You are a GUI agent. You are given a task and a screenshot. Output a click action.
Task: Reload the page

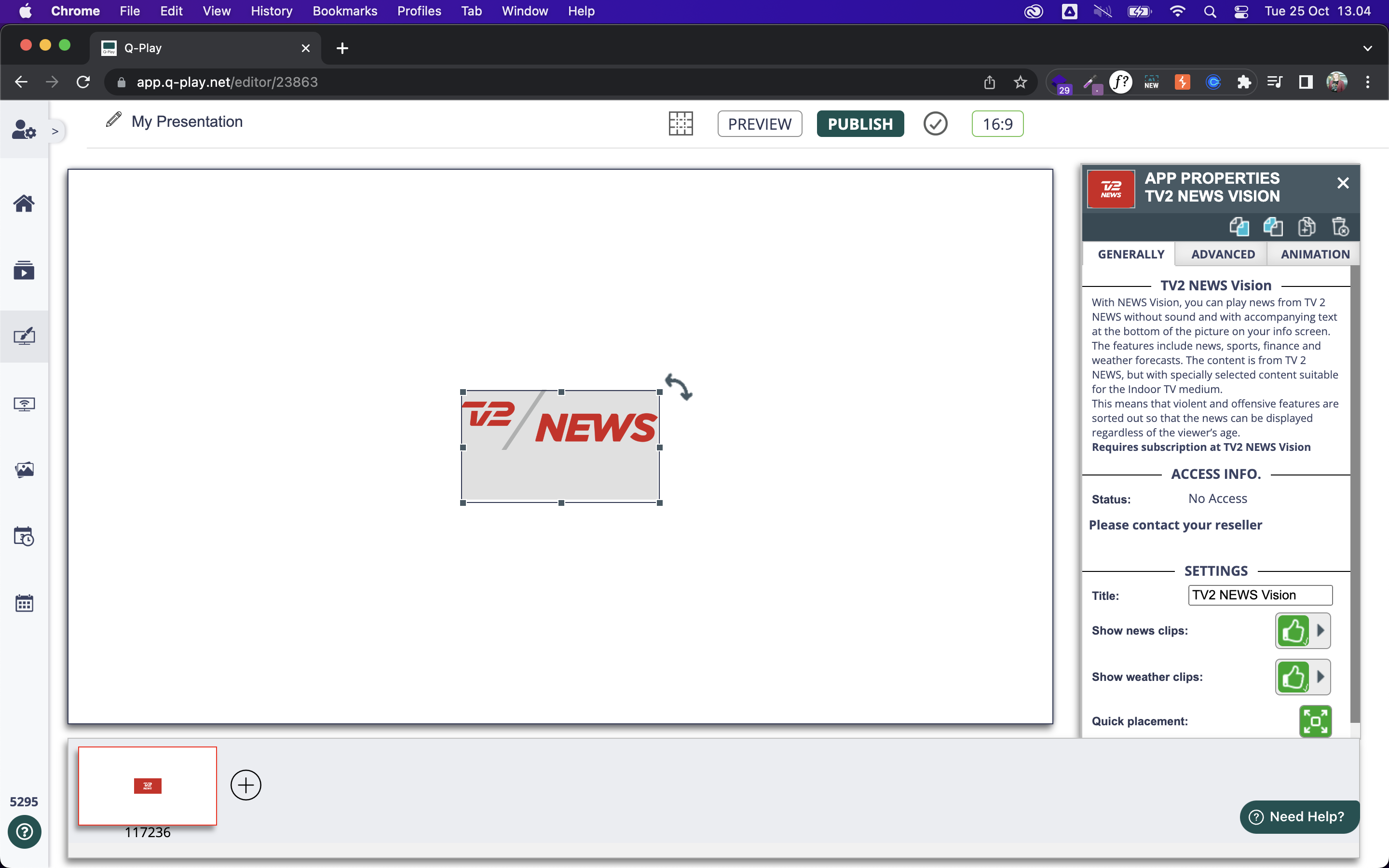[x=83, y=82]
